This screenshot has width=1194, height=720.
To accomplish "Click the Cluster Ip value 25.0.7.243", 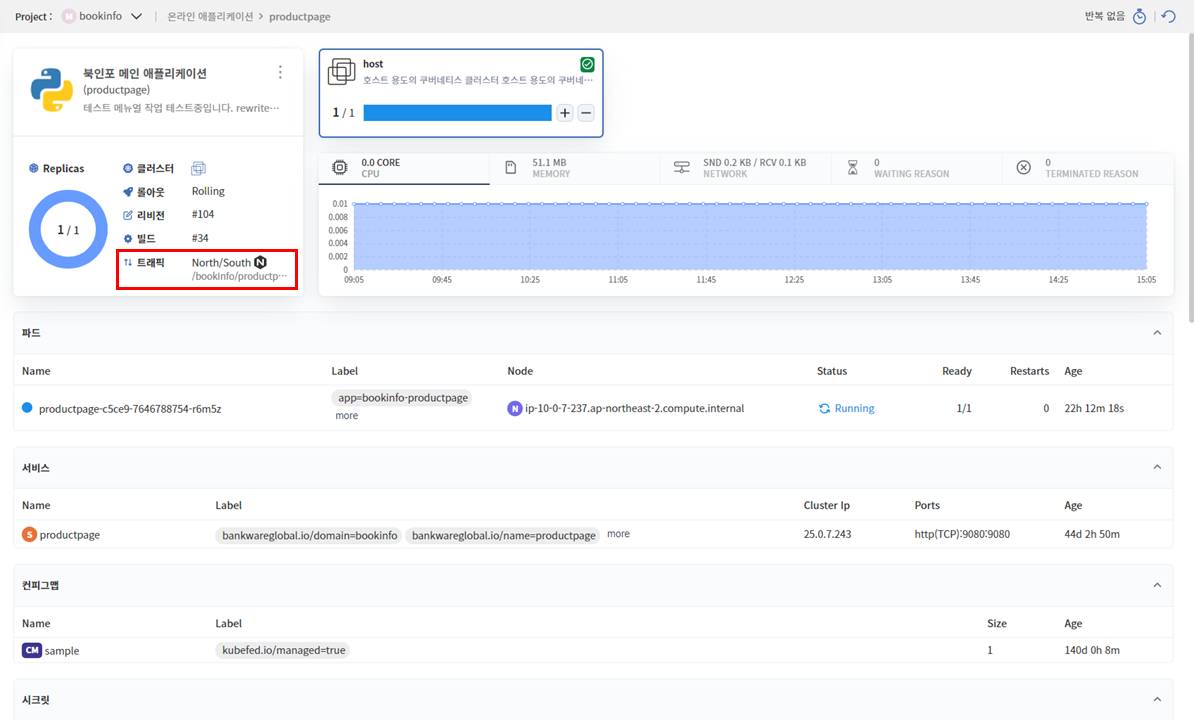I will [827, 534].
